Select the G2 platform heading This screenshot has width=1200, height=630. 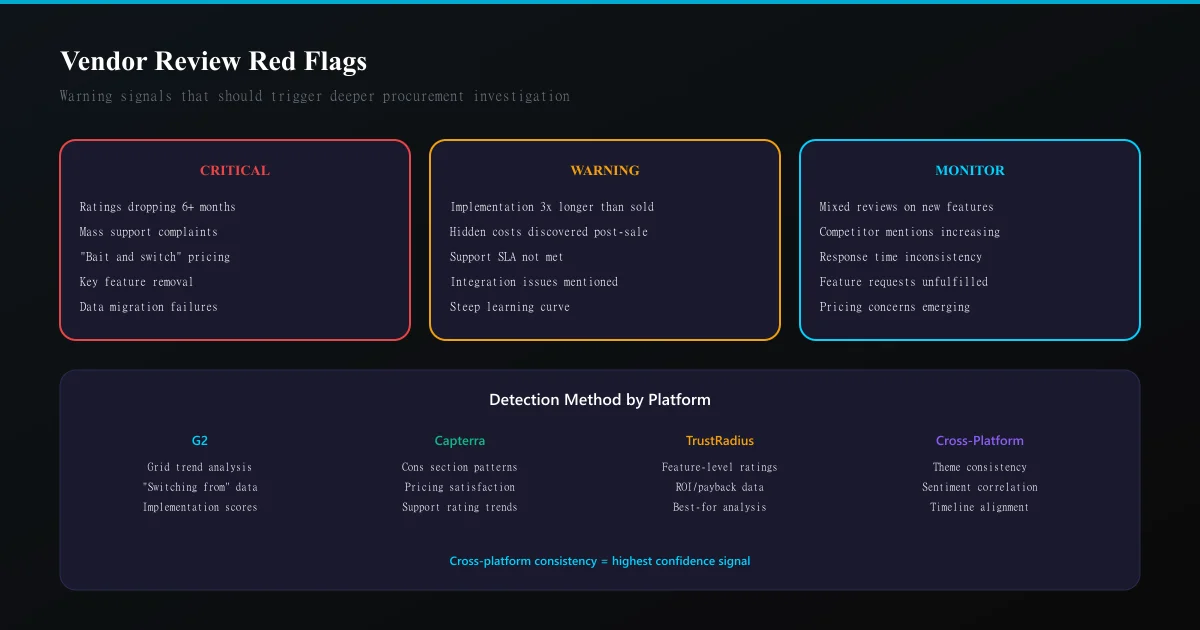click(x=200, y=441)
